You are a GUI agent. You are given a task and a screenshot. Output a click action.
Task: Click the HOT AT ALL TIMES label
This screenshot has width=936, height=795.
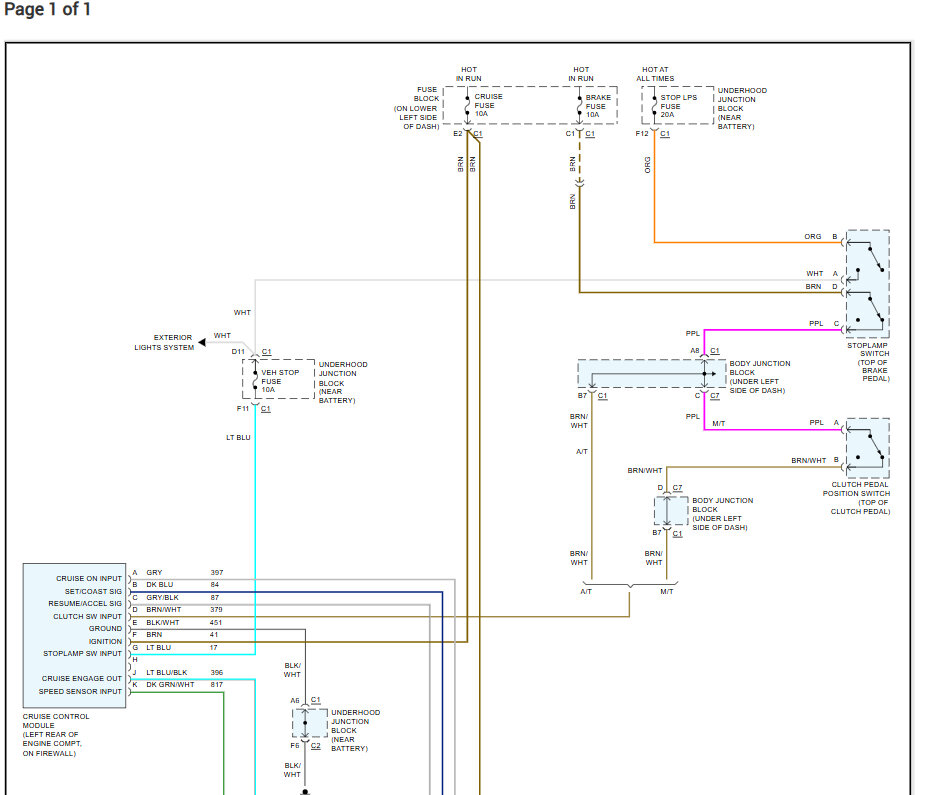655,74
